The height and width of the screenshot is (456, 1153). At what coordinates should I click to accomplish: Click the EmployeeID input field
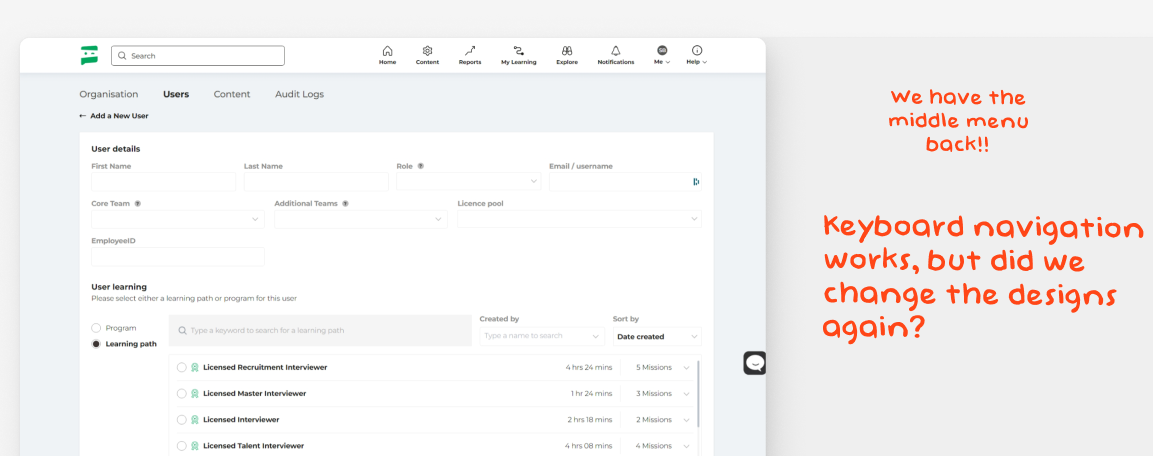click(x=177, y=257)
